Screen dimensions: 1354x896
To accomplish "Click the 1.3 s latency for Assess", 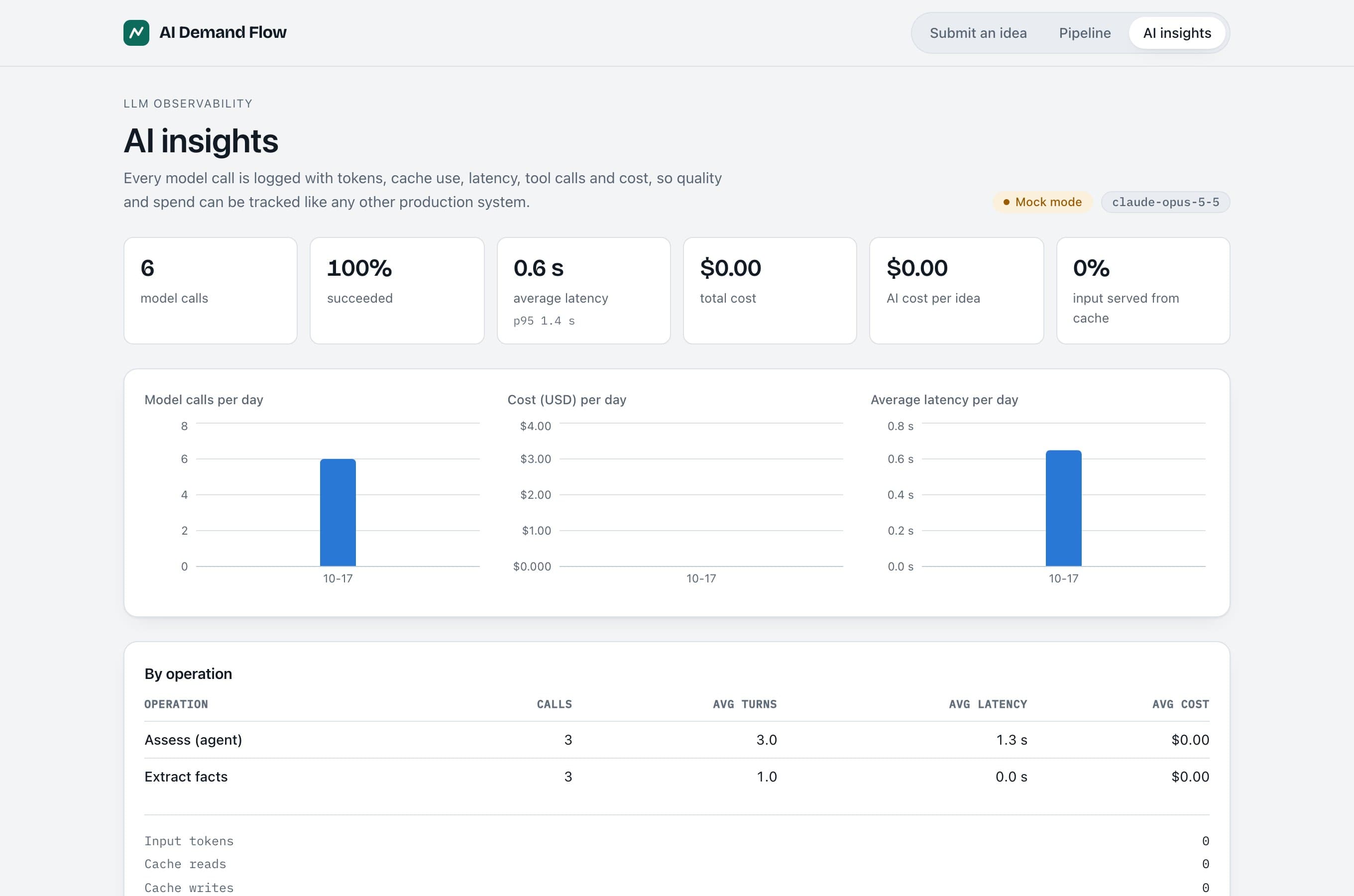I will click(1011, 739).
